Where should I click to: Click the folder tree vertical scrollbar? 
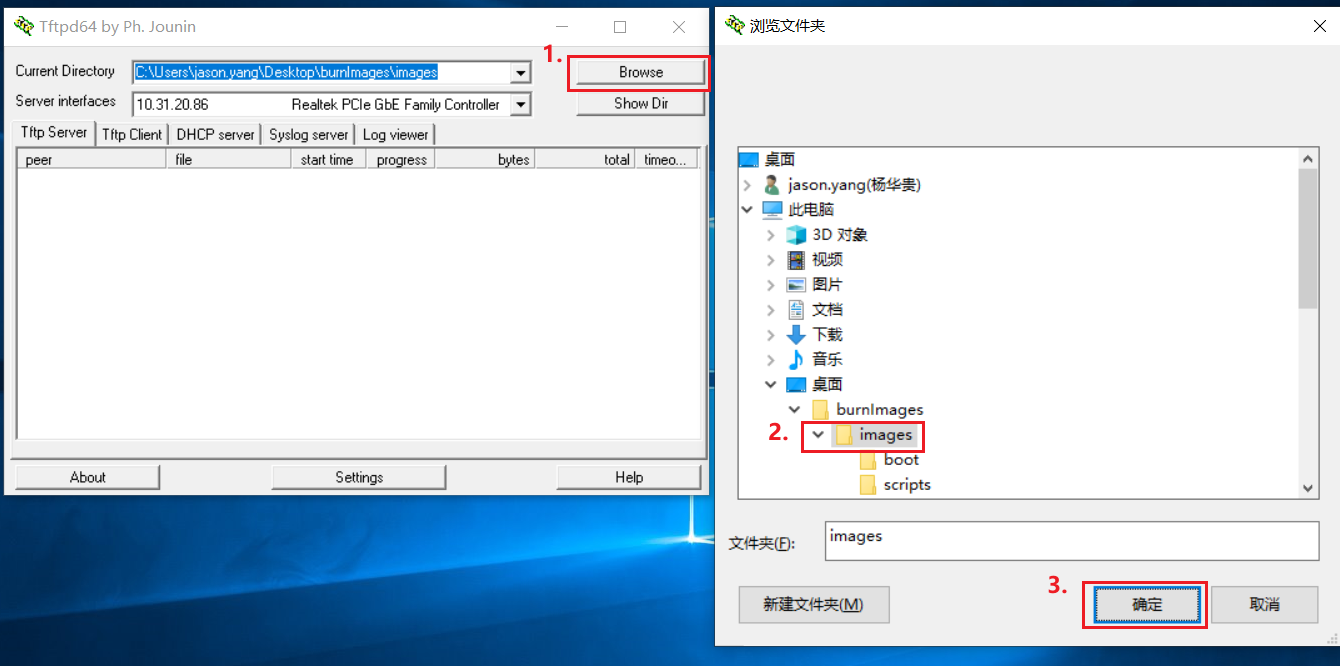coord(1308,323)
